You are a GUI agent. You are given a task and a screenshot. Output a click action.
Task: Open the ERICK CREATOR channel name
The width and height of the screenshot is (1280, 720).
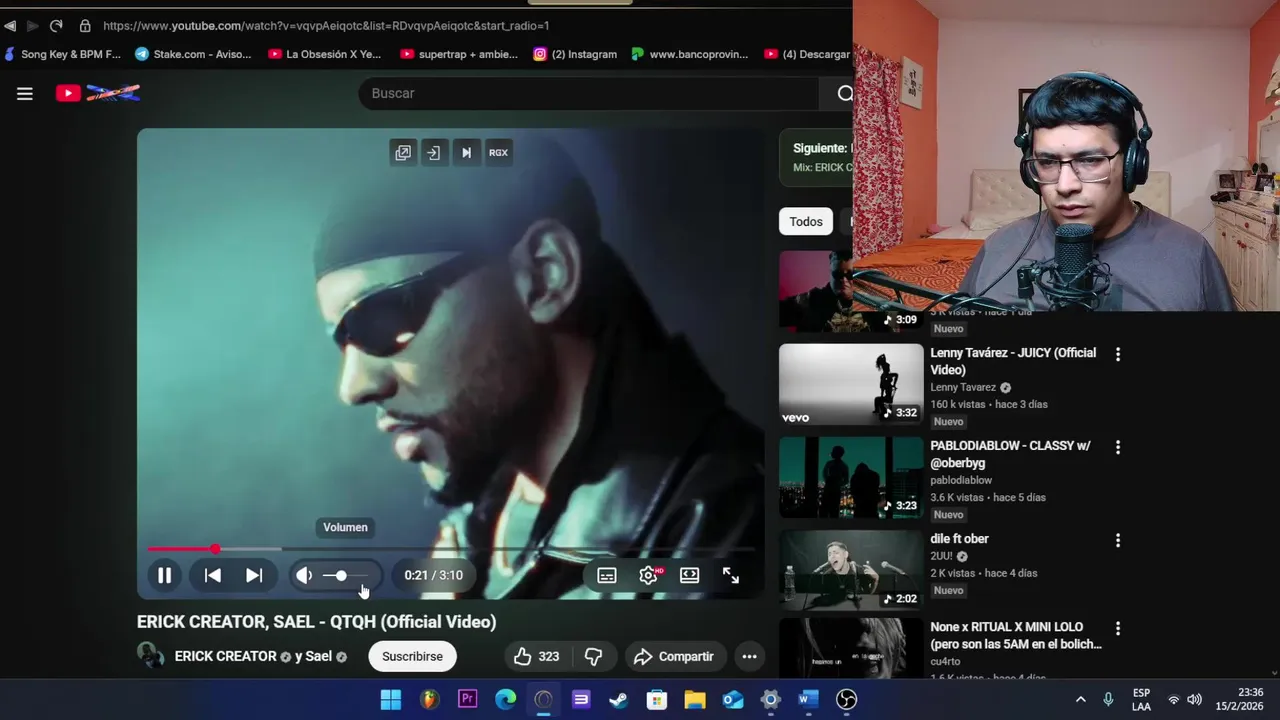click(x=225, y=656)
